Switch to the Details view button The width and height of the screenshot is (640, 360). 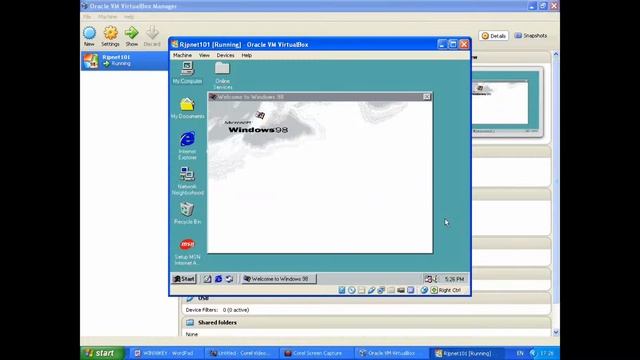(x=493, y=36)
